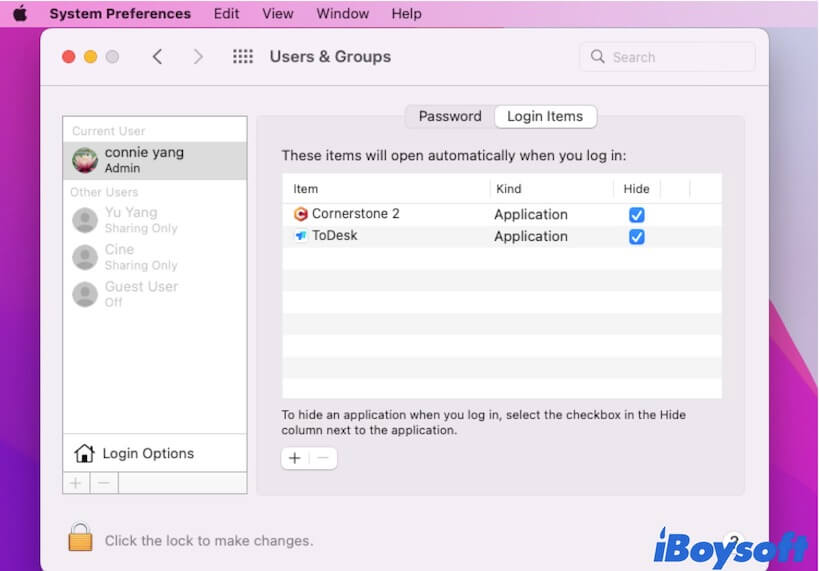The image size is (819, 571).
Task: Add a user with the sidebar plus button
Action: click(x=76, y=483)
